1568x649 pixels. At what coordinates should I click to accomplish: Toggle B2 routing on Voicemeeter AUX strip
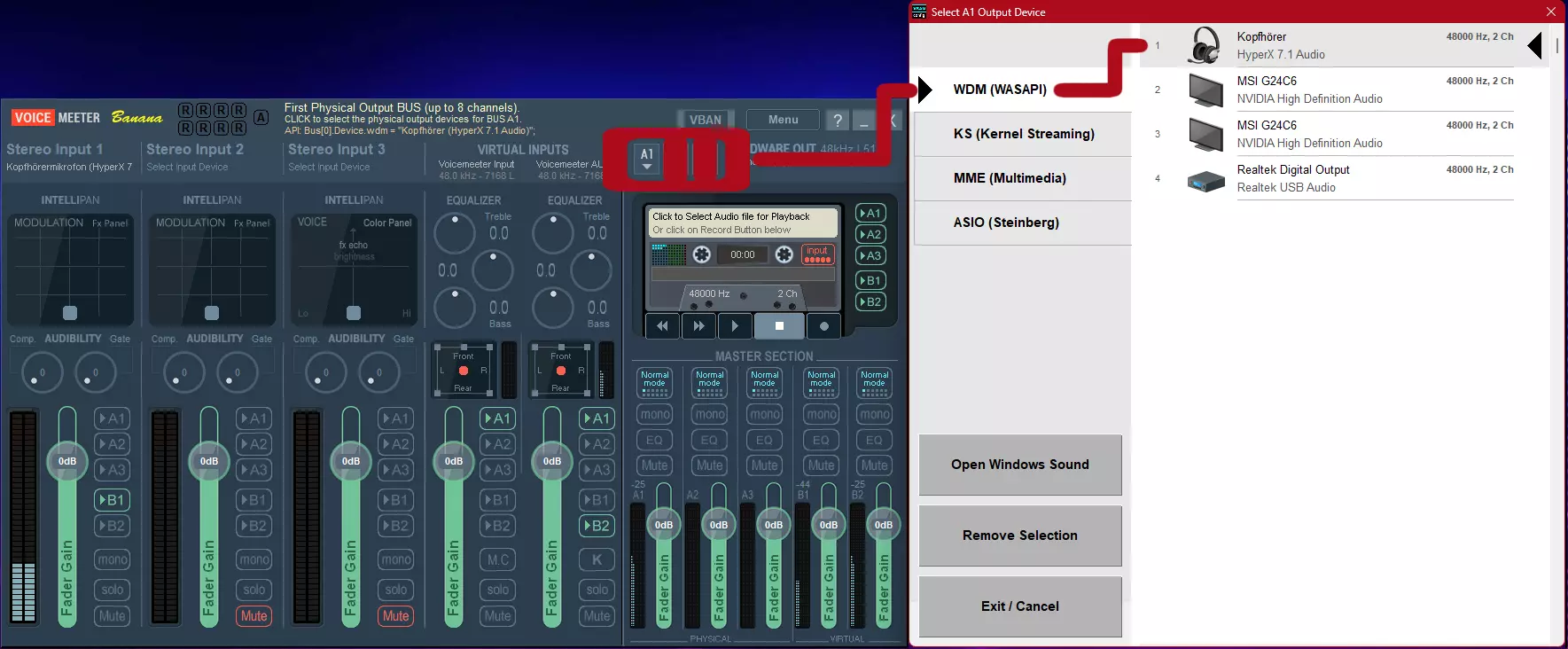tap(597, 526)
